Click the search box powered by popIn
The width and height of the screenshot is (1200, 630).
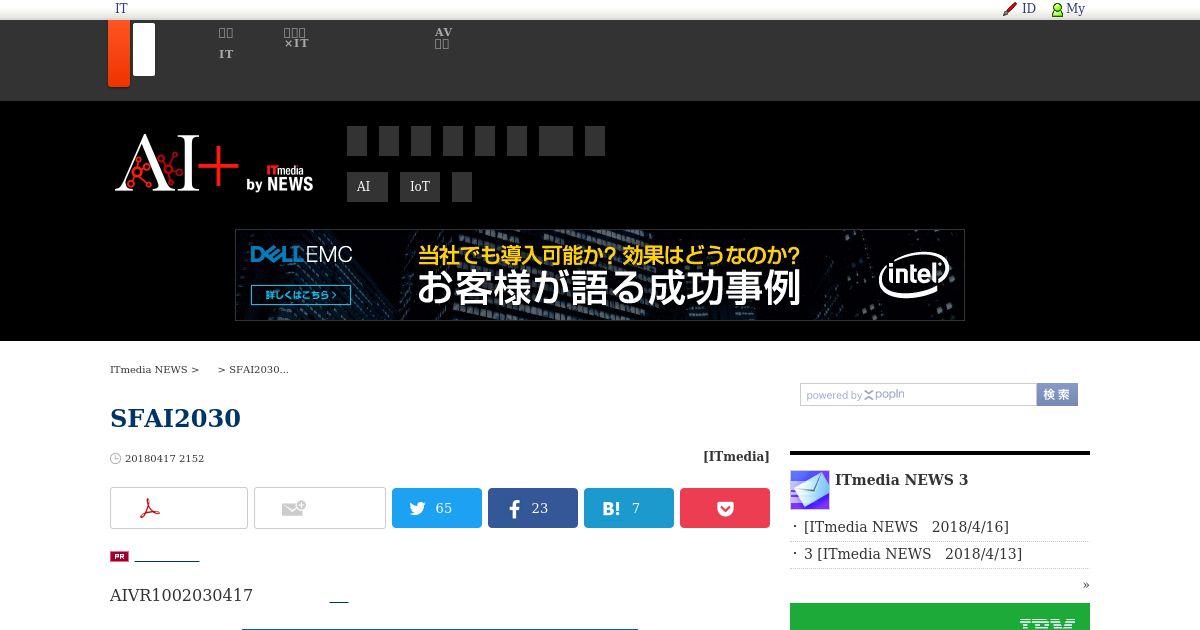pyautogui.click(x=918, y=395)
